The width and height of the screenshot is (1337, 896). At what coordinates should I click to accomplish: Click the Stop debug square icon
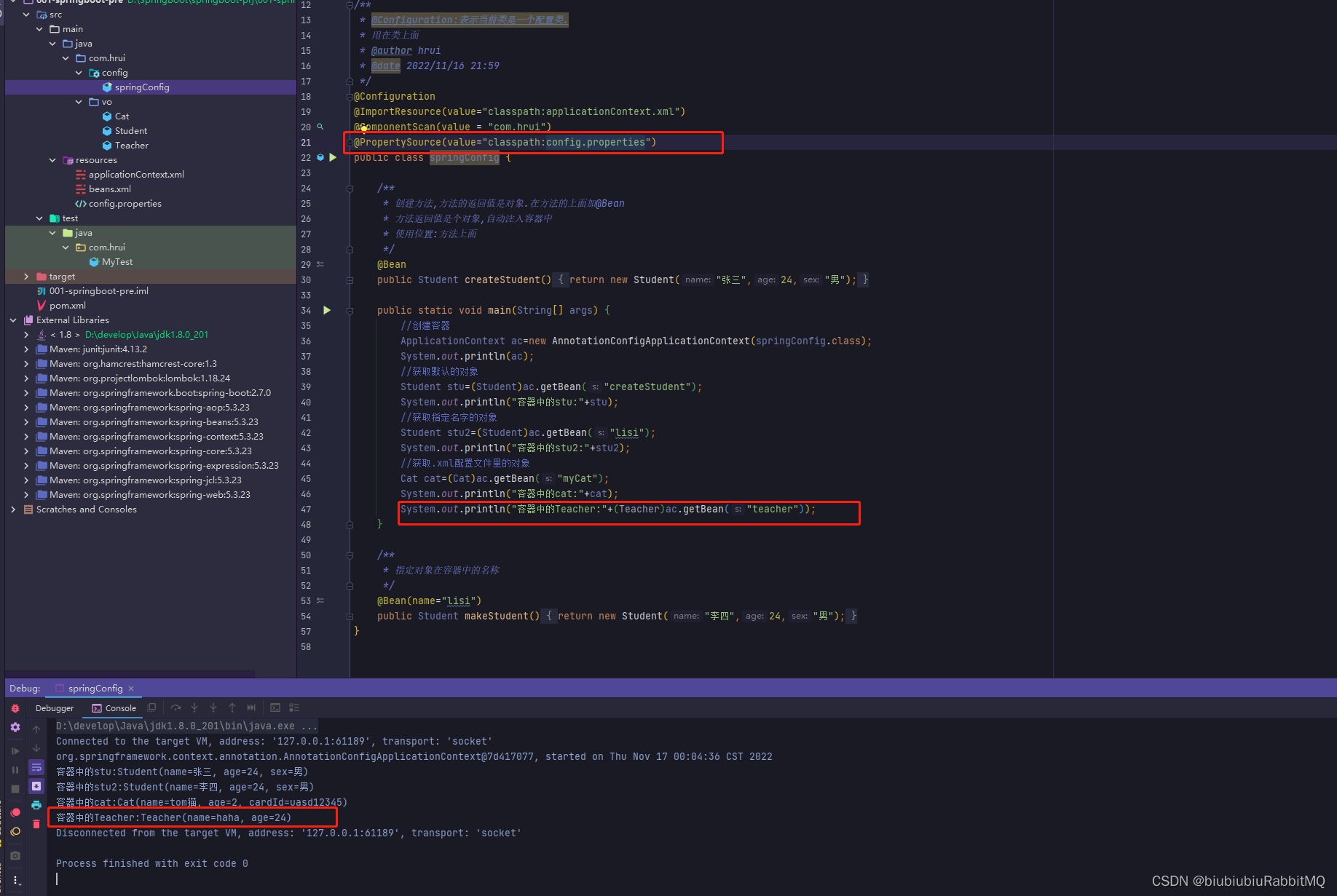pyautogui.click(x=15, y=788)
